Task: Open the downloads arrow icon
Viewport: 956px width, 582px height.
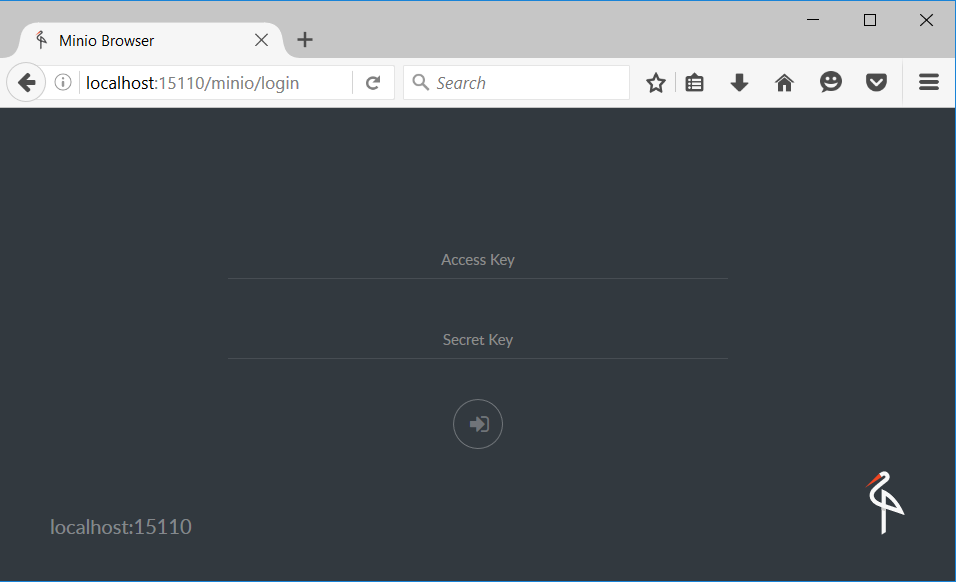Action: [739, 82]
